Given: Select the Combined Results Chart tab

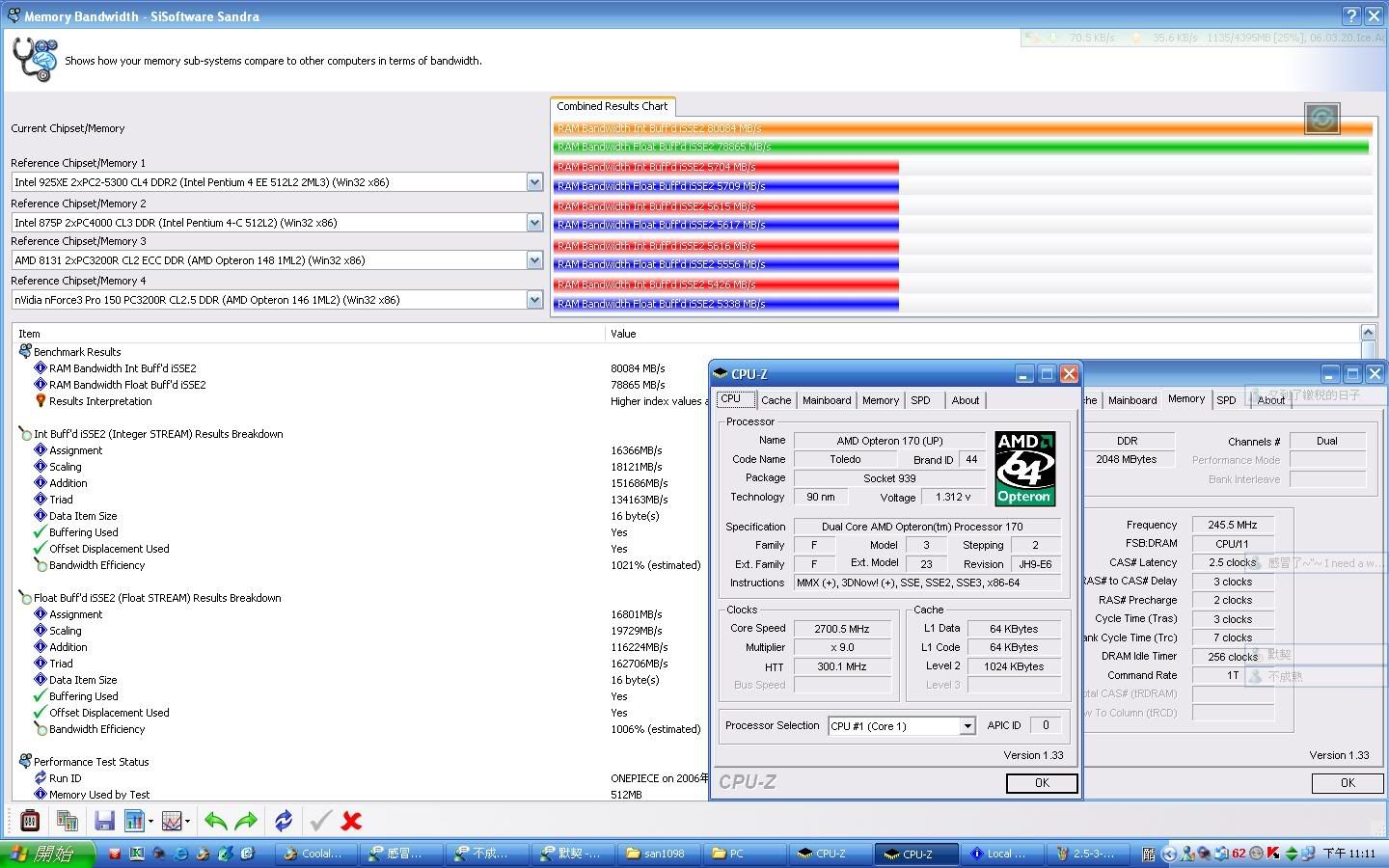Looking at the screenshot, I should pyautogui.click(x=613, y=106).
